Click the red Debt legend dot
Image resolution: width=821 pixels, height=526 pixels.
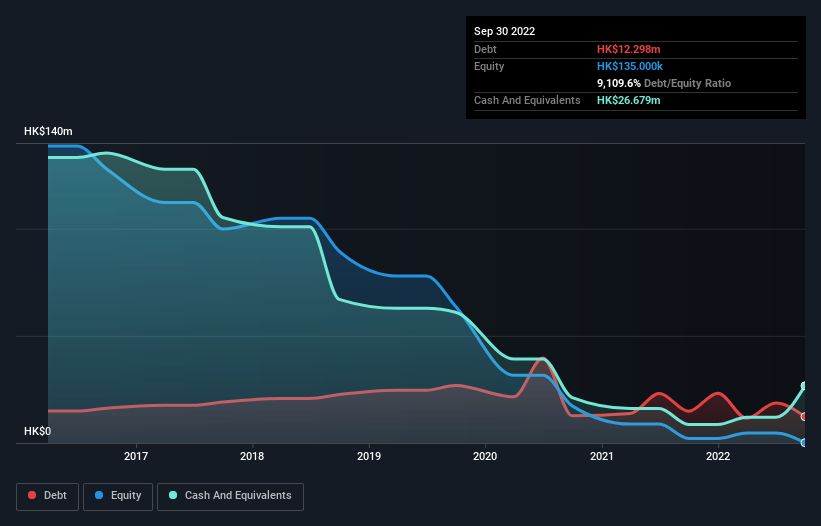pos(32,495)
